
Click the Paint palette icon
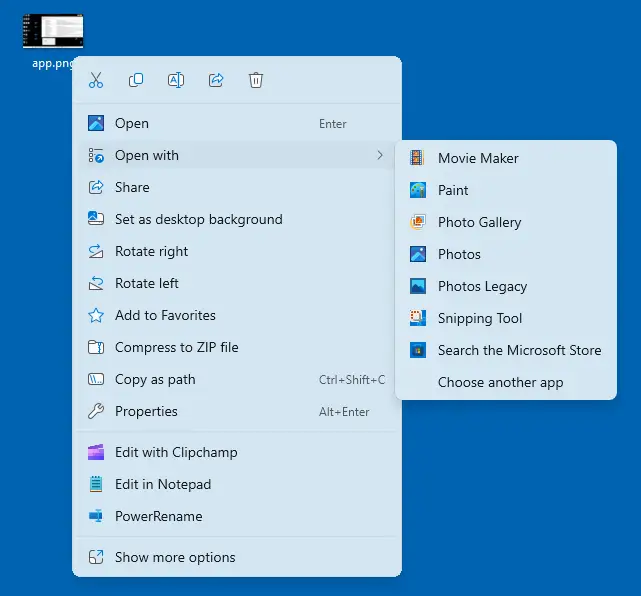point(417,190)
